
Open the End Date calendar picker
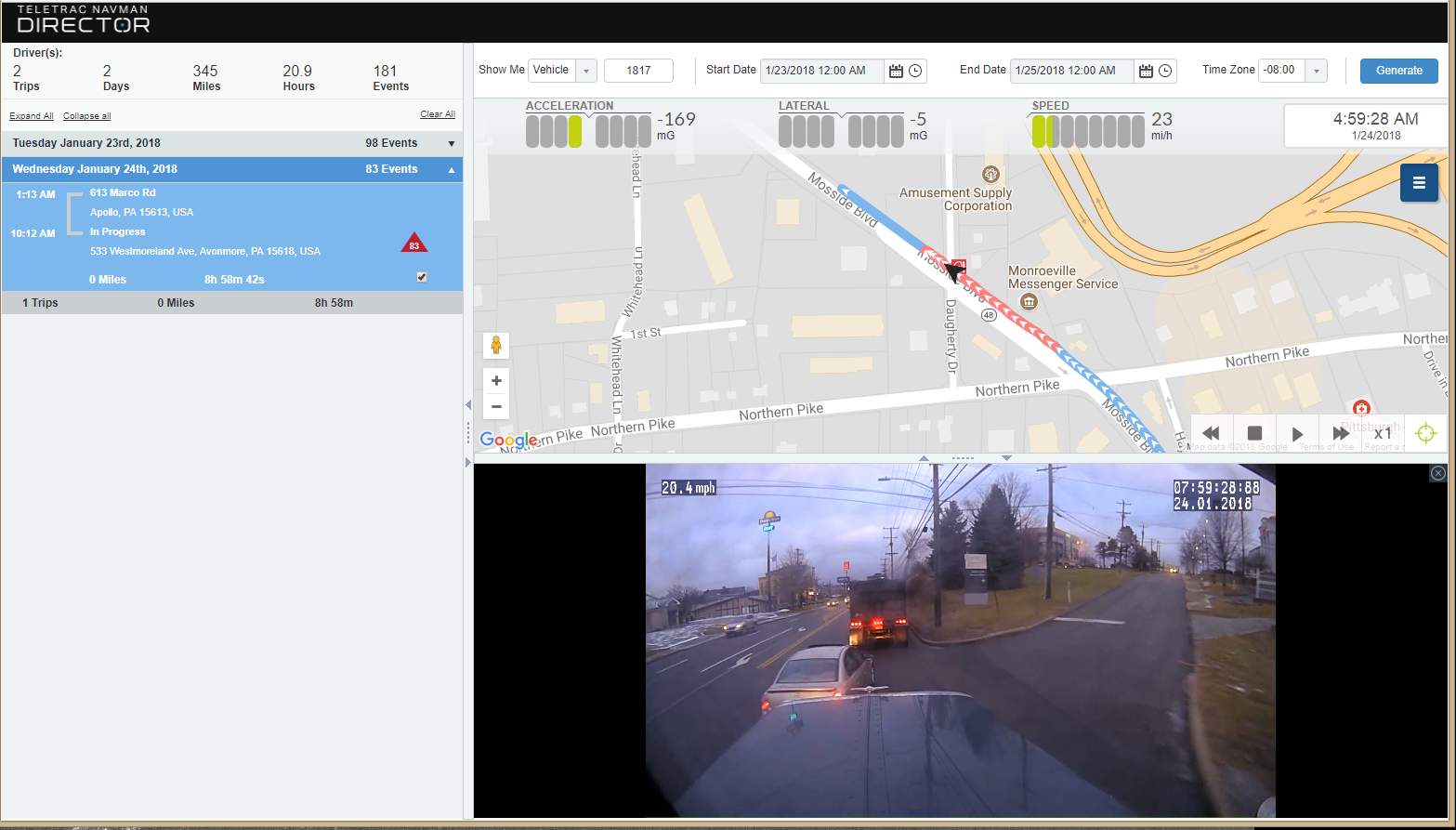tap(1144, 70)
